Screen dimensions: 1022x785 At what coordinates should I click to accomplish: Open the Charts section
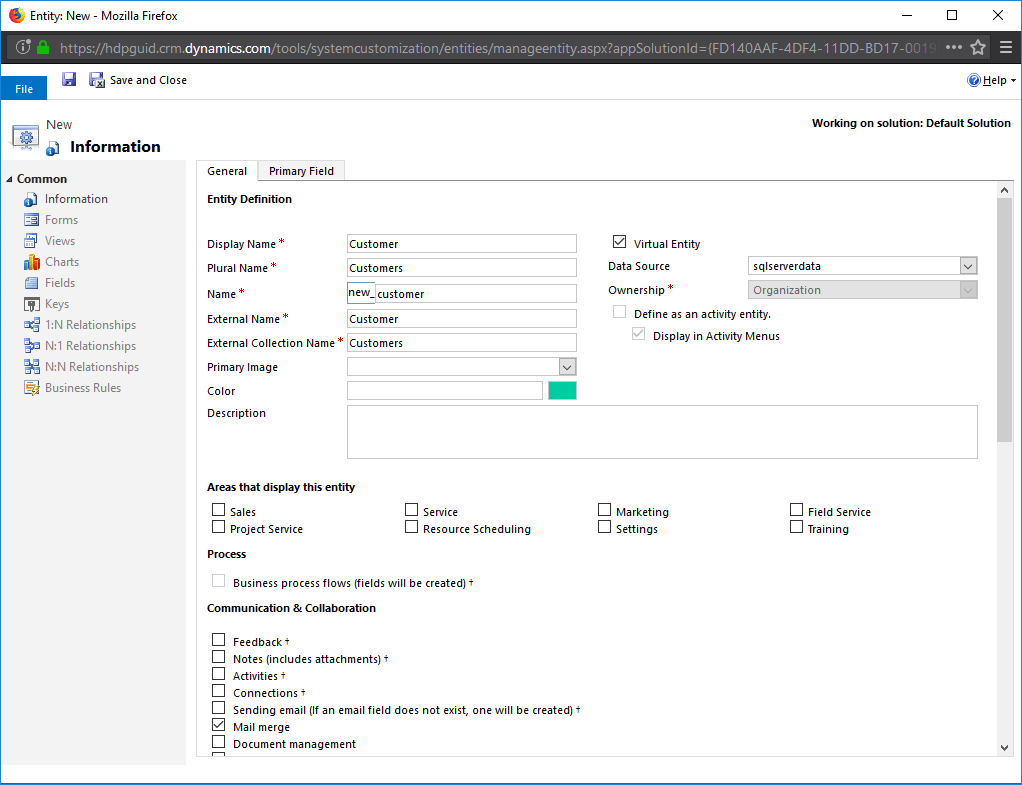[62, 261]
